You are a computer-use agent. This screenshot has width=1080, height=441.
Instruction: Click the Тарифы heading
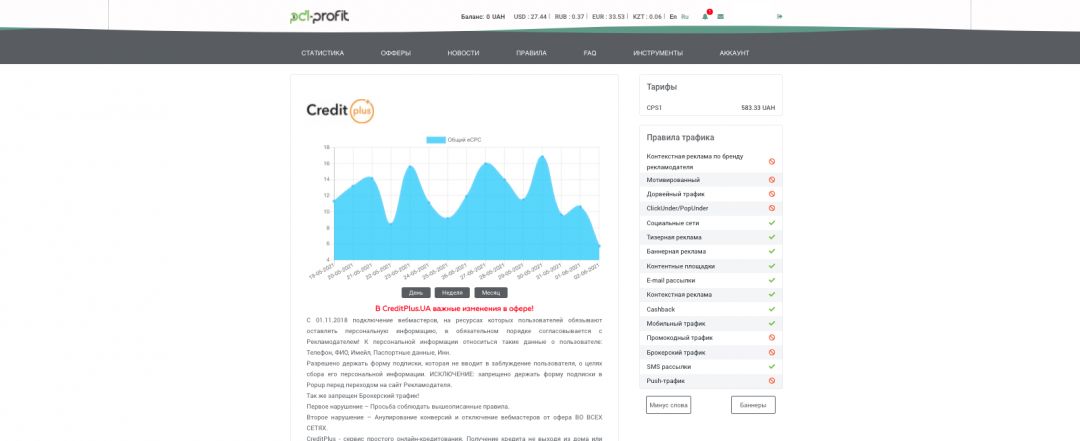(x=662, y=88)
